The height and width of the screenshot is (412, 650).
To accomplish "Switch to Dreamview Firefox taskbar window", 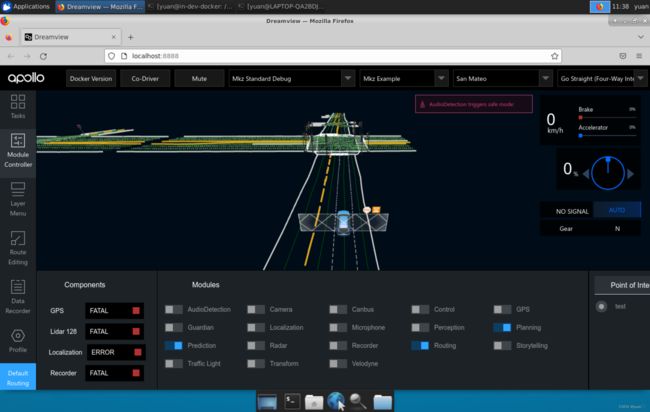I will pos(100,7).
